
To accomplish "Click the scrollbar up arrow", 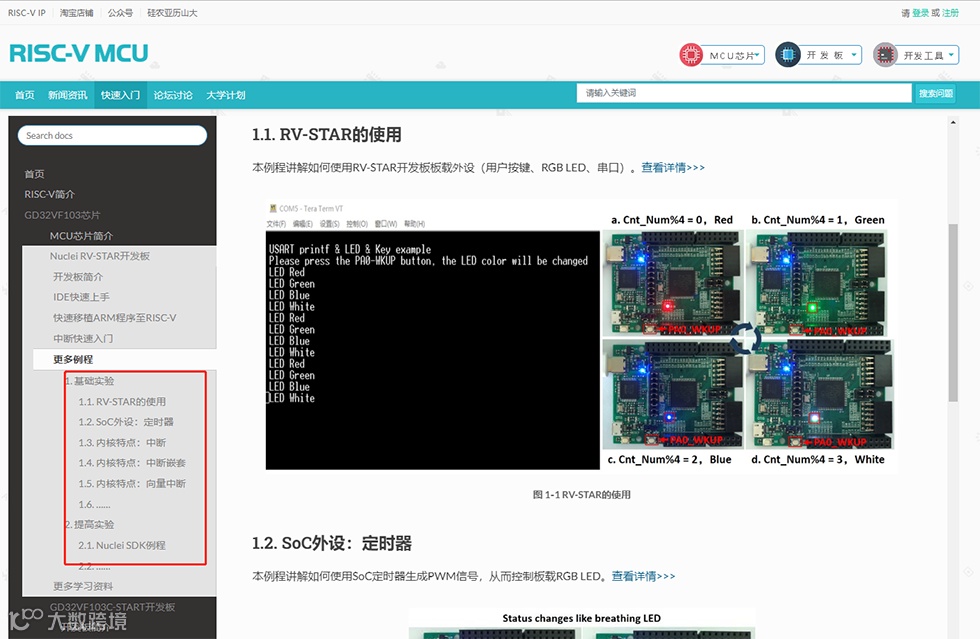I will pos(953,123).
